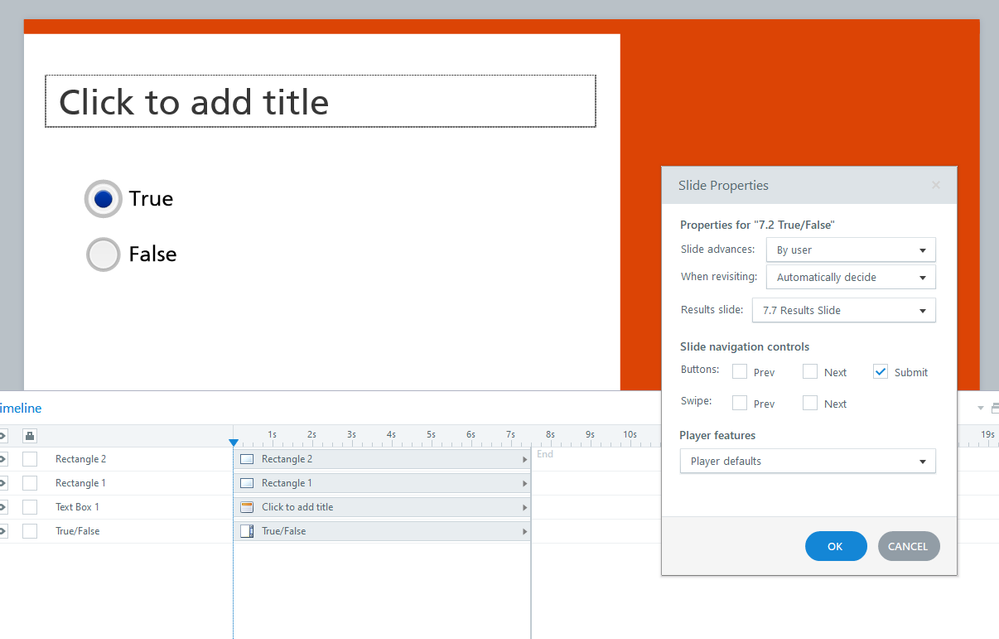This screenshot has height=639, width=999.
Task: Click OK in Slide Properties
Action: [x=836, y=546]
